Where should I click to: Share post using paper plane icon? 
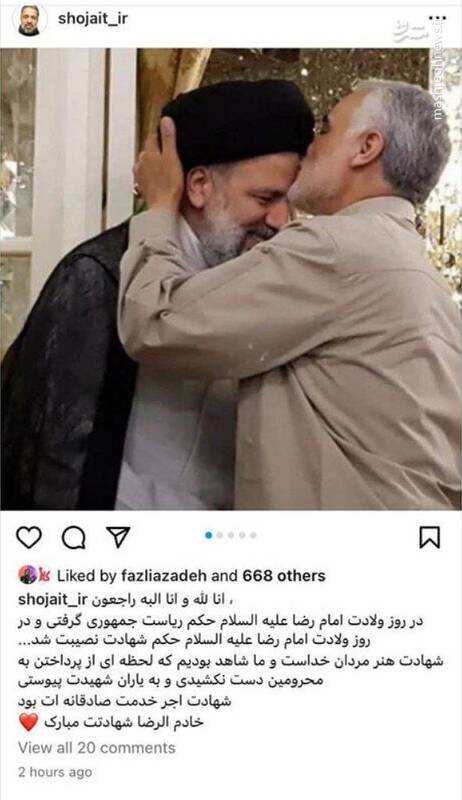[x=118, y=537]
